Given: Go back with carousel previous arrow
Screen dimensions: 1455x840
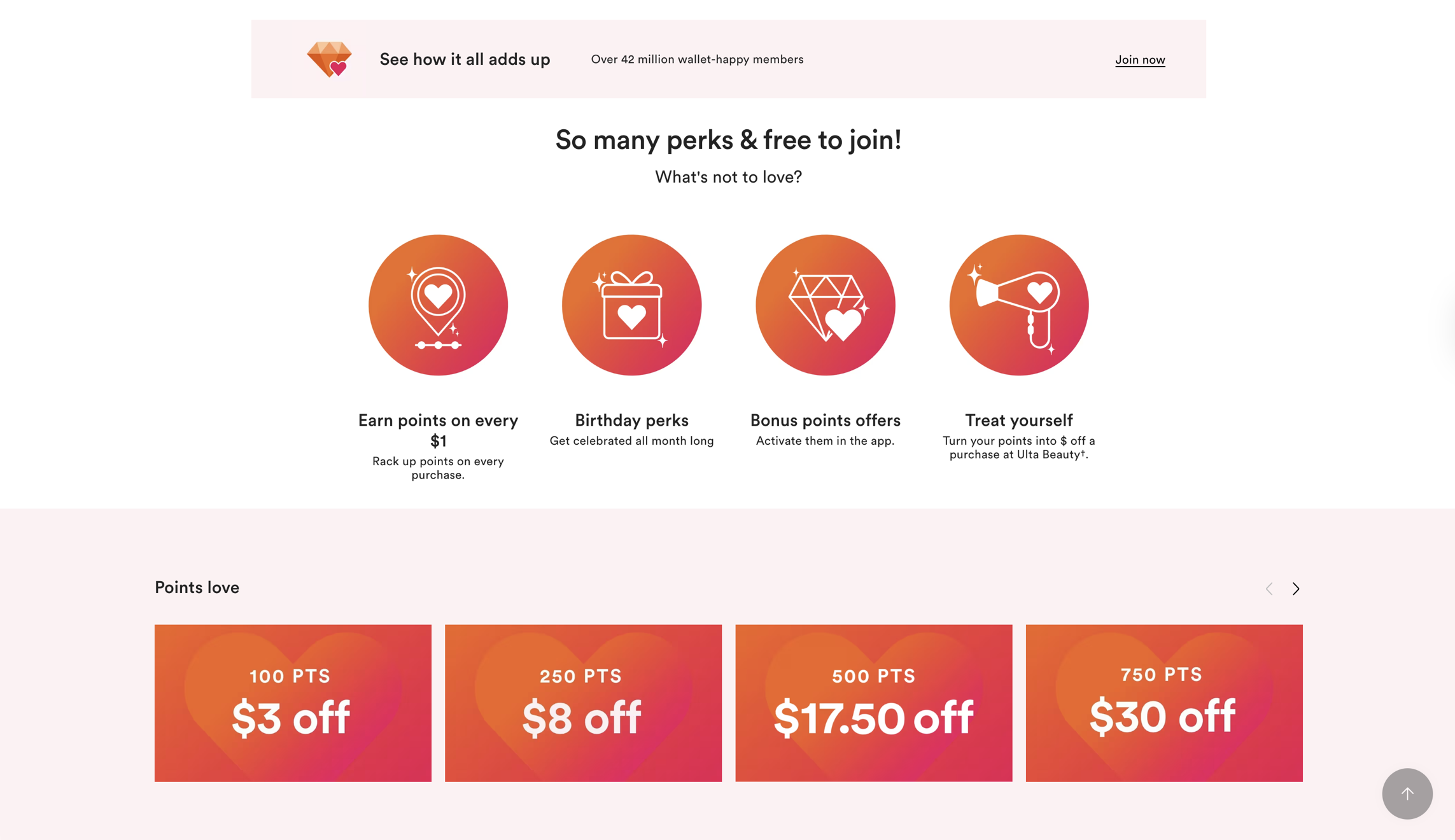Looking at the screenshot, I should tap(1269, 589).
